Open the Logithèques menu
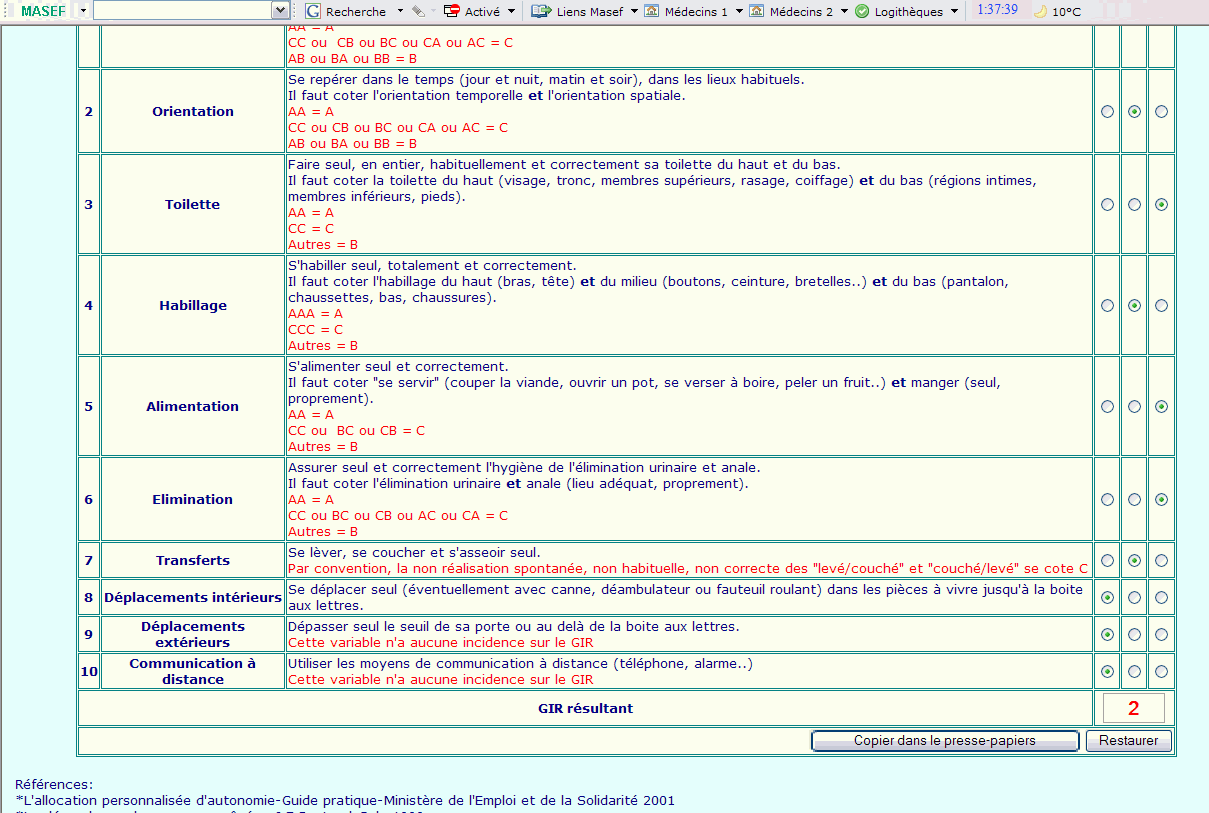The height and width of the screenshot is (813, 1209). (x=905, y=11)
